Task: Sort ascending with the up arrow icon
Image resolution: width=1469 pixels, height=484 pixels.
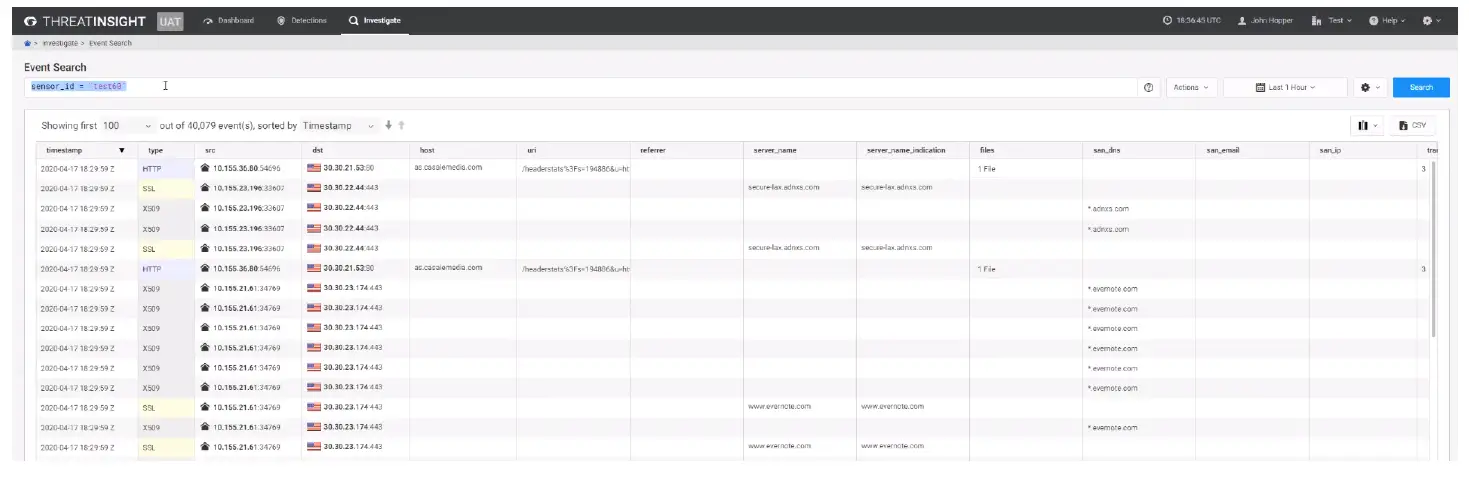Action: click(x=401, y=126)
